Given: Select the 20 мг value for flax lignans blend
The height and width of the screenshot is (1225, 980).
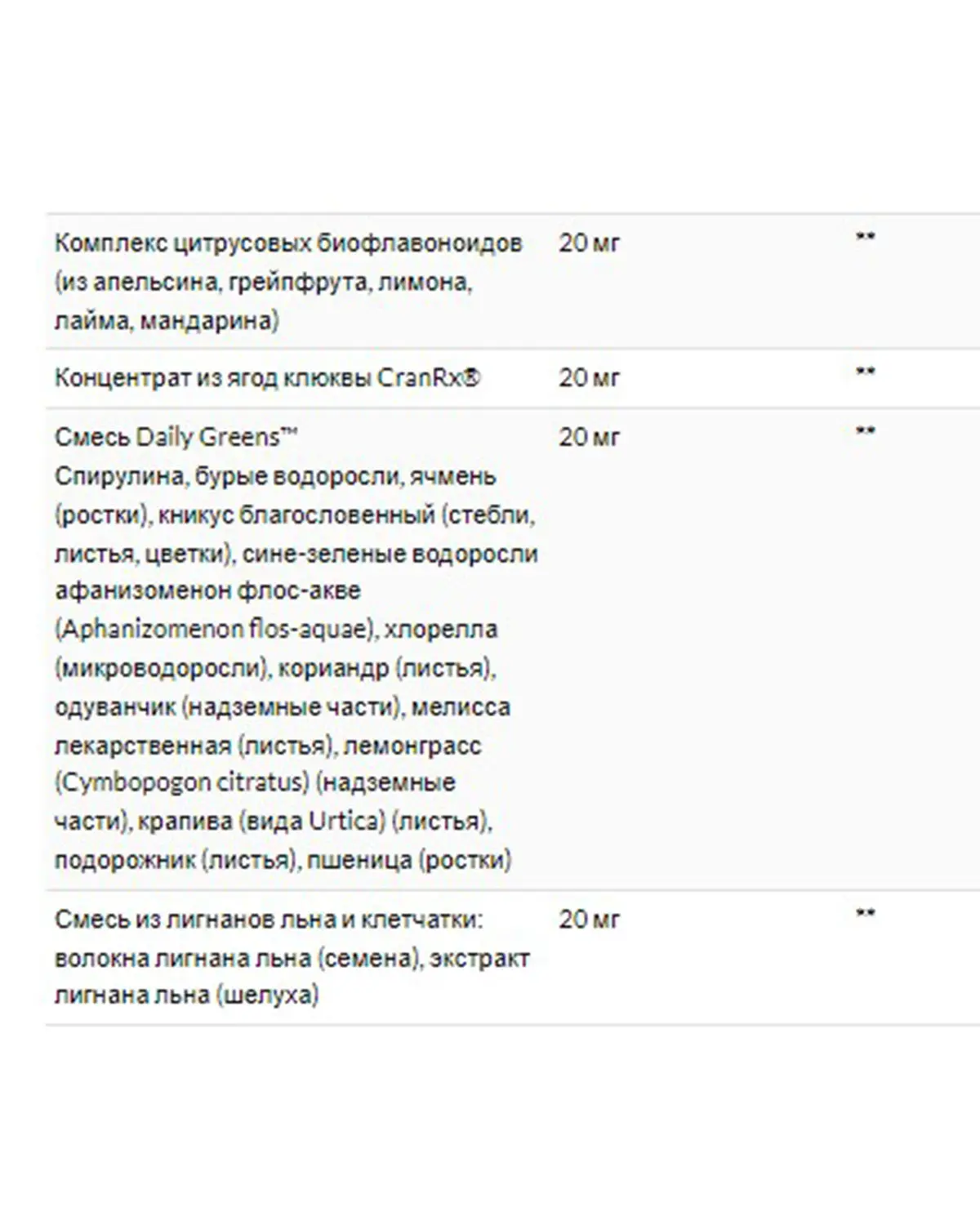Looking at the screenshot, I should [x=589, y=920].
